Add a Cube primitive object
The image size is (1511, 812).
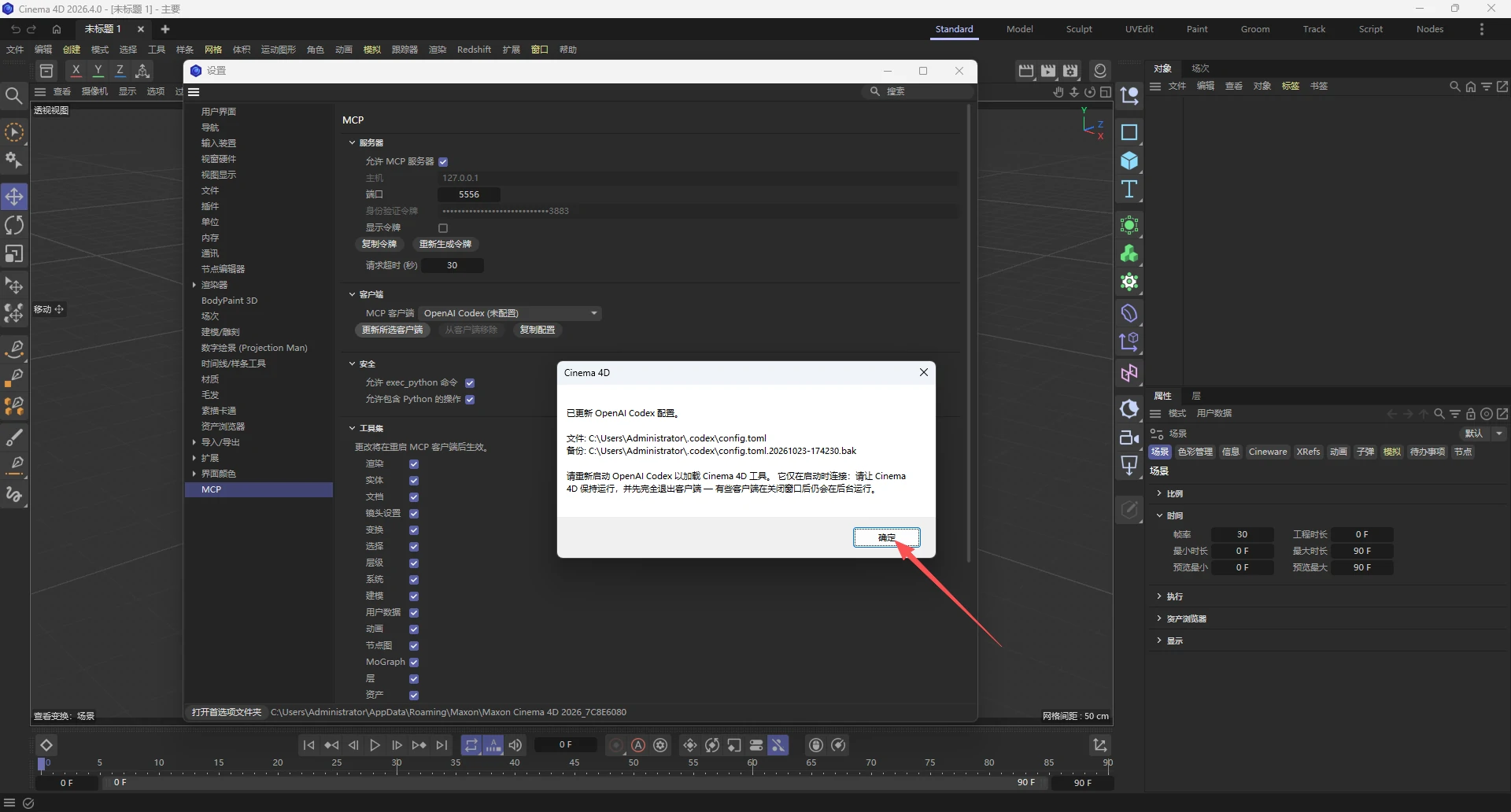click(x=1129, y=161)
